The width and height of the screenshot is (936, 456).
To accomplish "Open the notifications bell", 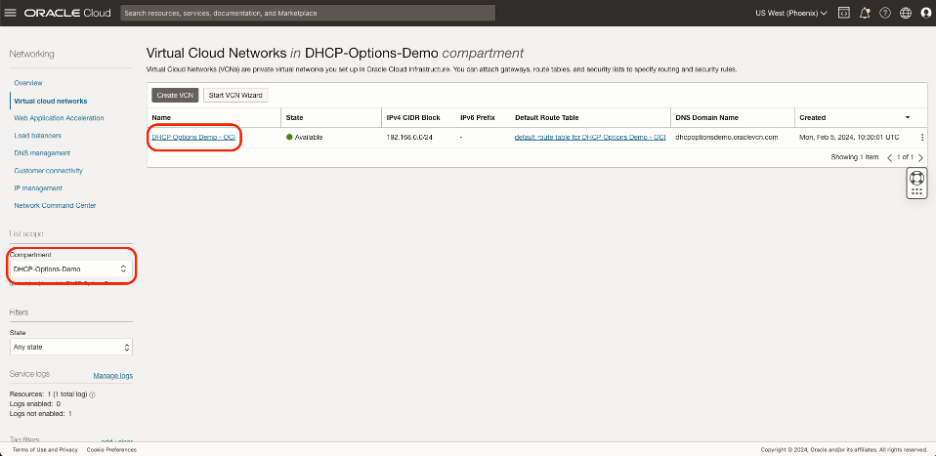I will click(x=865, y=13).
